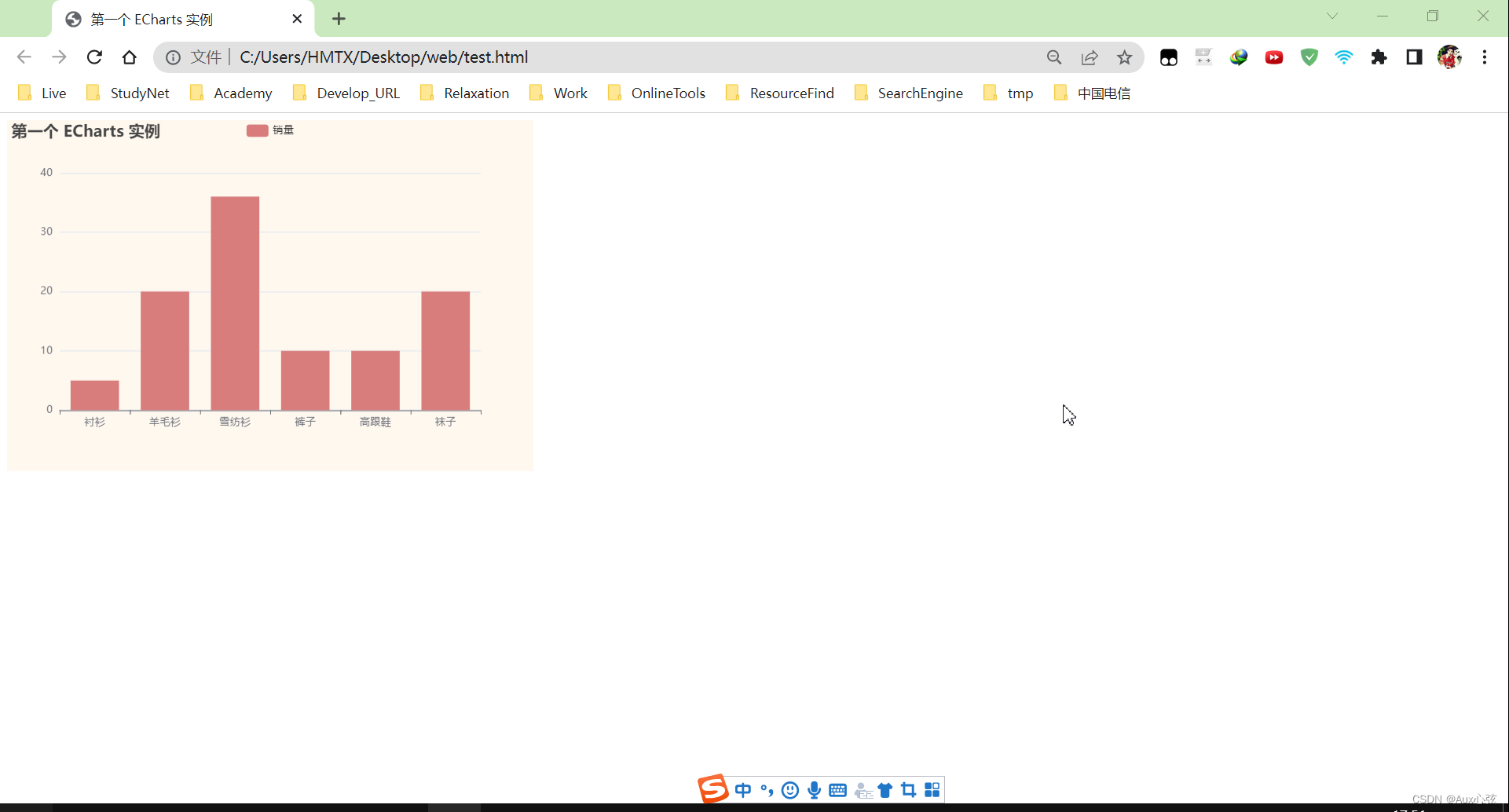Launch Sogou screenshot tool

[x=908, y=790]
